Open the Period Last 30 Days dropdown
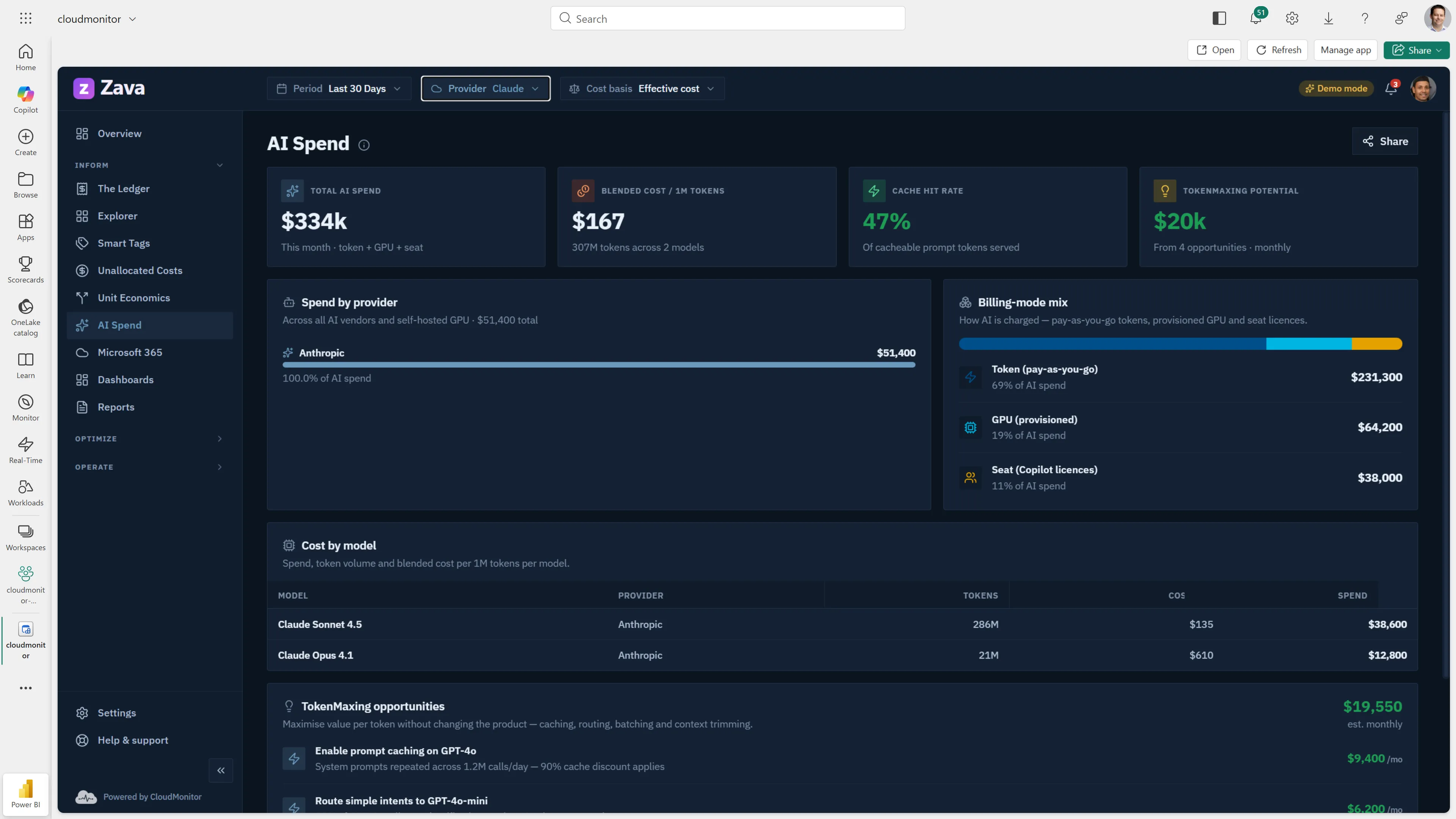The height and width of the screenshot is (819, 1456). pyautogui.click(x=339, y=88)
